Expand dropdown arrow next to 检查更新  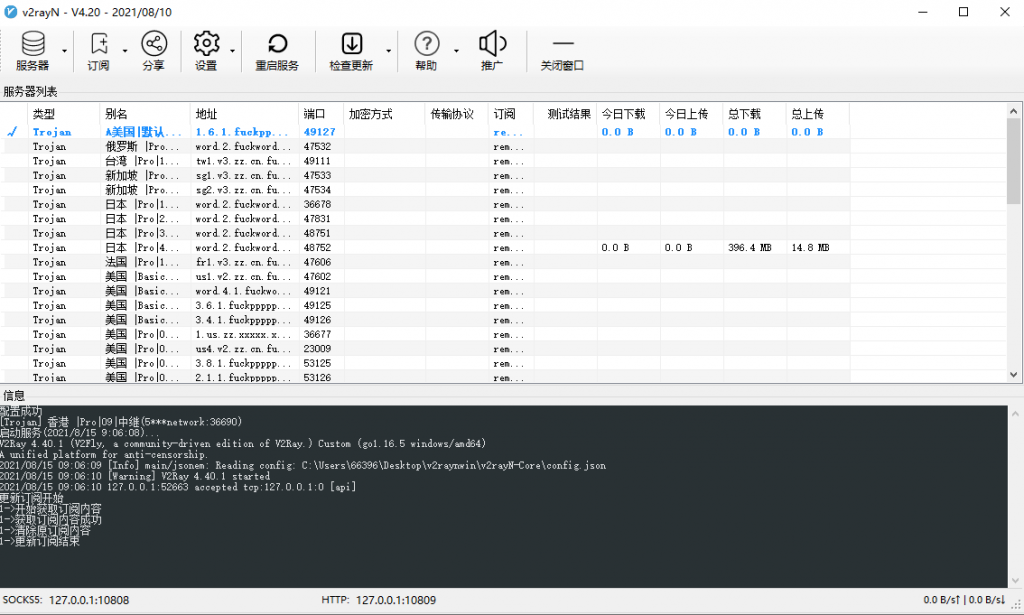(388, 51)
